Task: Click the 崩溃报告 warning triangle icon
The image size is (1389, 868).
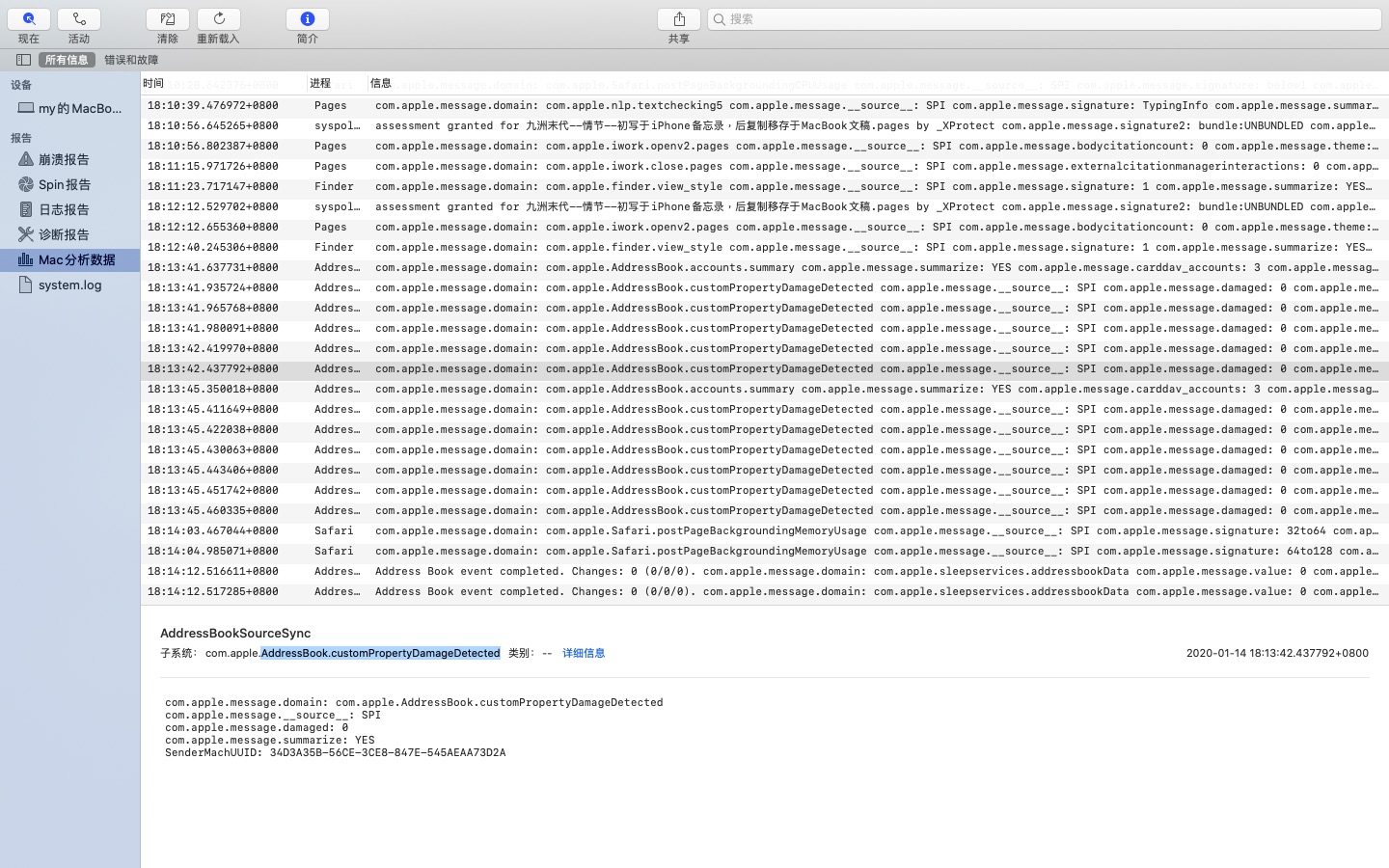Action: (x=26, y=159)
